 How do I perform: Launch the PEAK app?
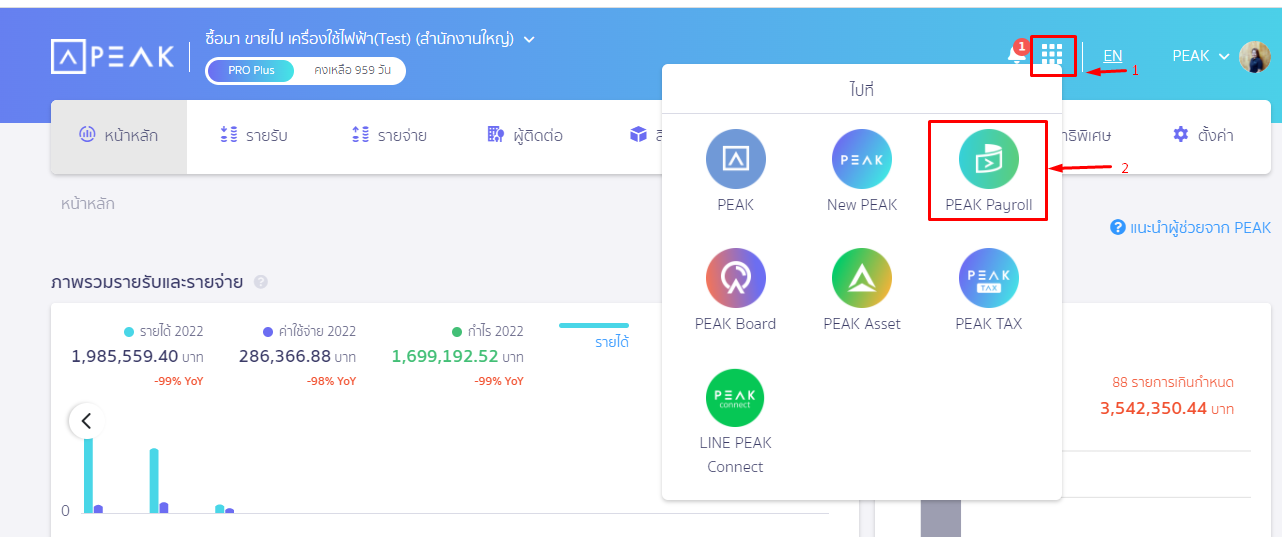pyautogui.click(x=735, y=170)
